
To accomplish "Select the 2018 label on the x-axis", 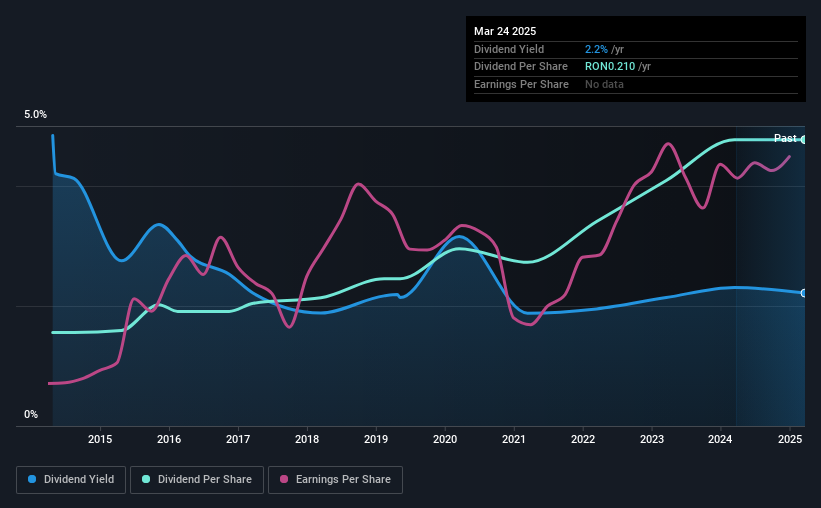I will (x=307, y=439).
